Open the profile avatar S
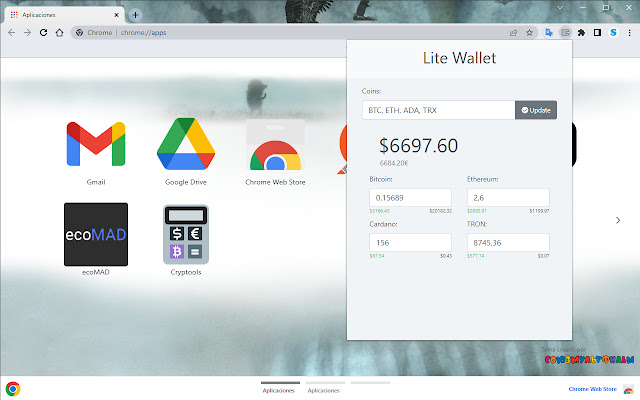 613,33
